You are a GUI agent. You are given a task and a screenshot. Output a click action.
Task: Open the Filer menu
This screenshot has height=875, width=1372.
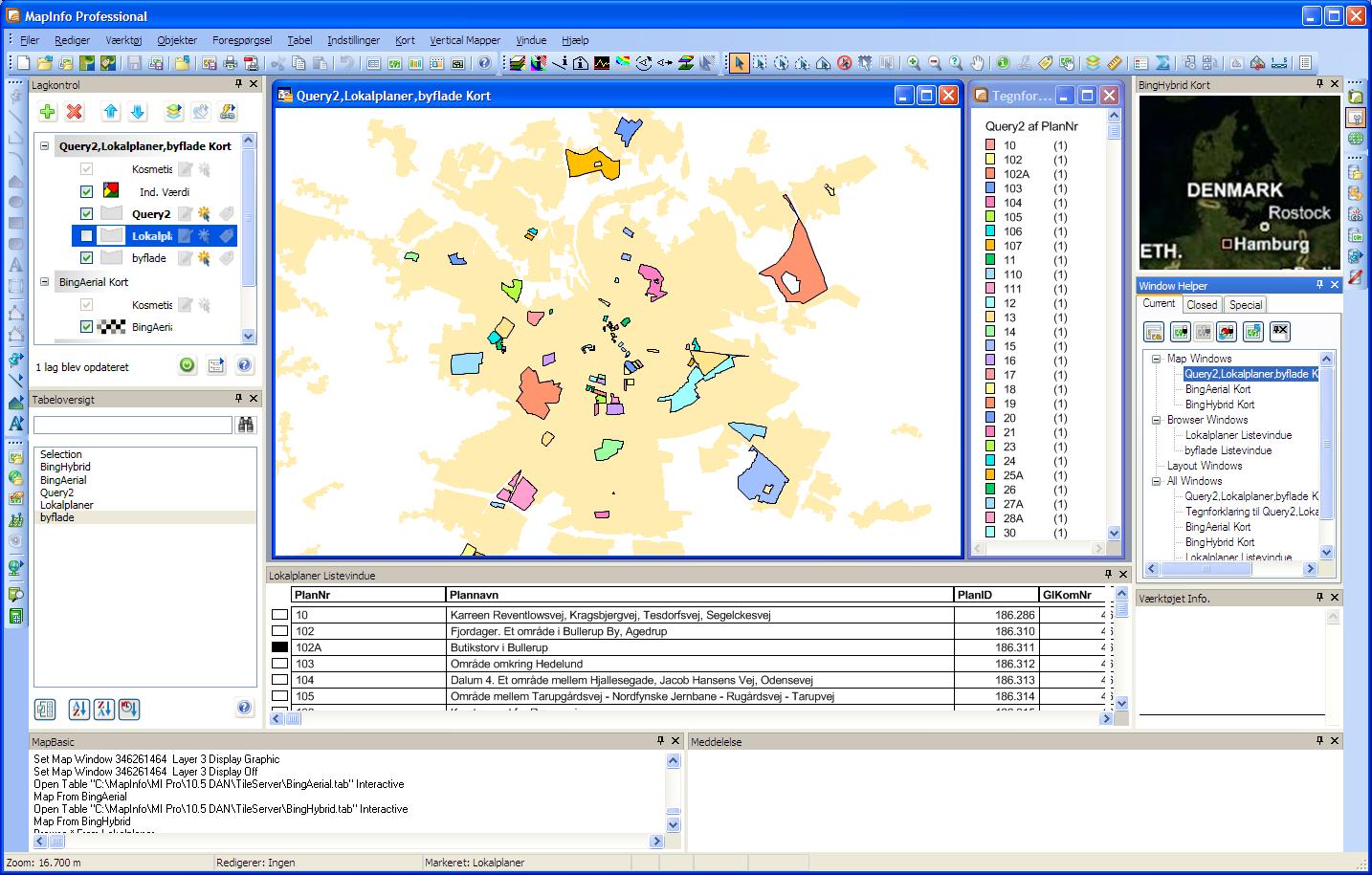(30, 40)
